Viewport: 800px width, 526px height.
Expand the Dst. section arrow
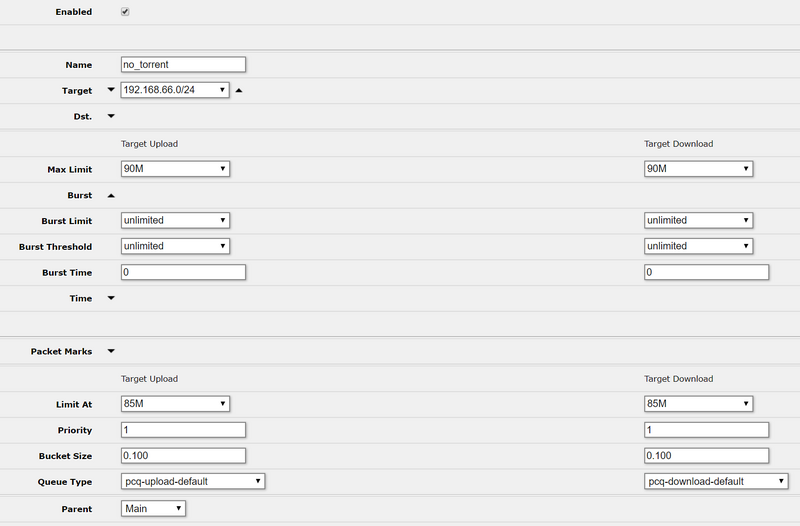click(111, 116)
